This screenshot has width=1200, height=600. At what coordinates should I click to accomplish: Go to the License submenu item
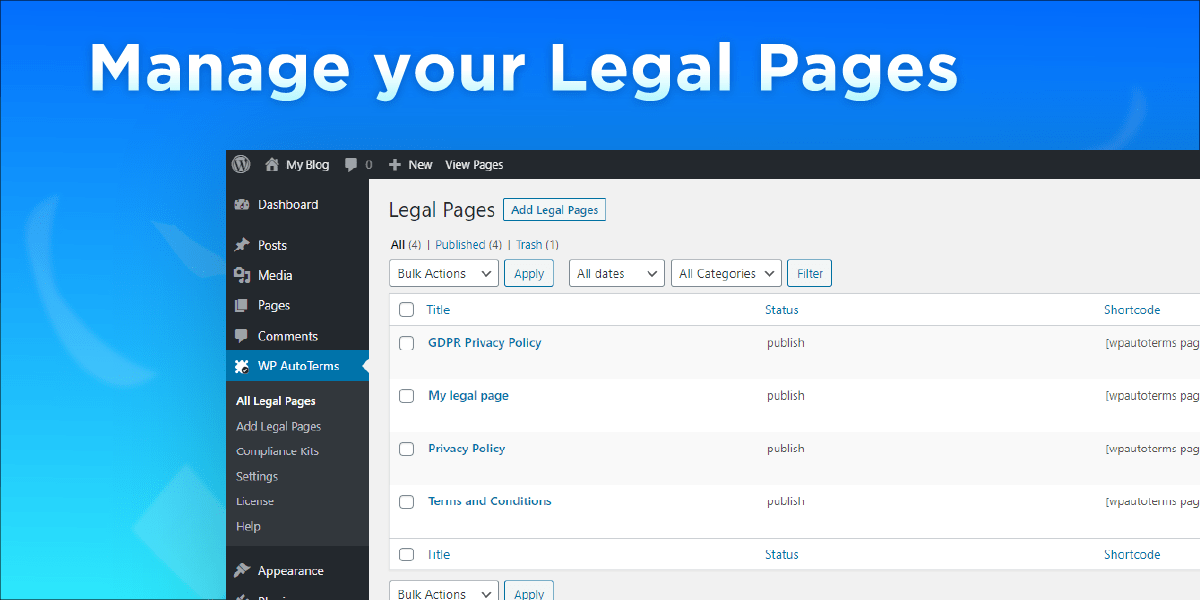click(x=255, y=501)
